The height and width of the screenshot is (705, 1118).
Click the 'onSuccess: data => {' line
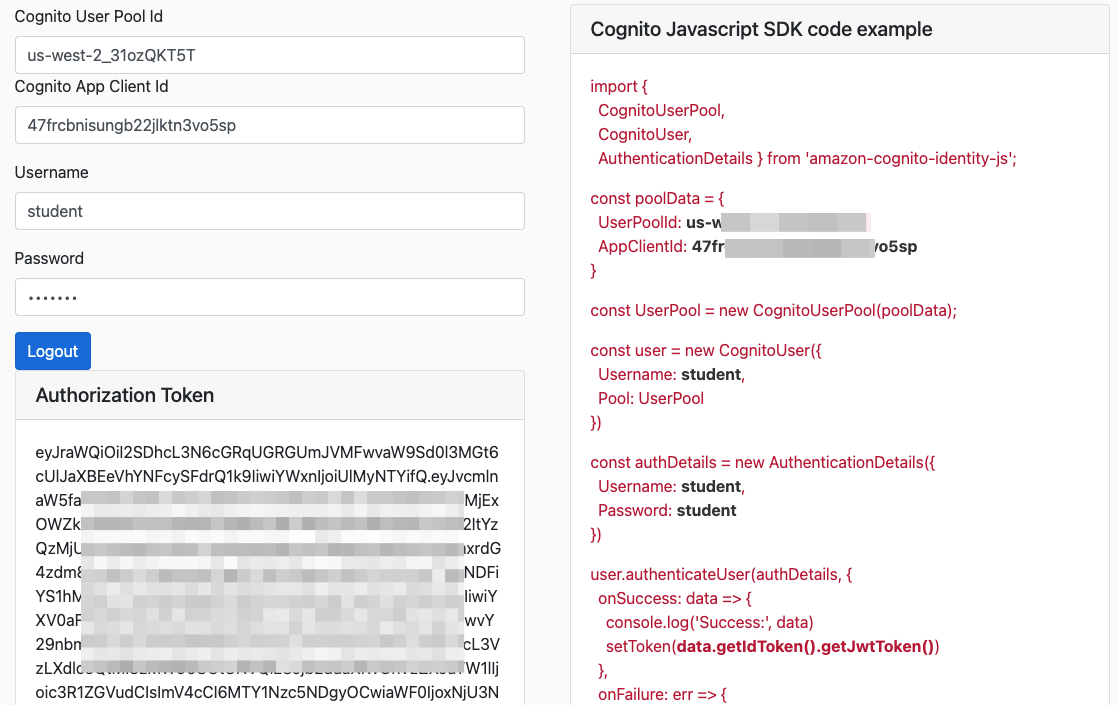[675, 598]
